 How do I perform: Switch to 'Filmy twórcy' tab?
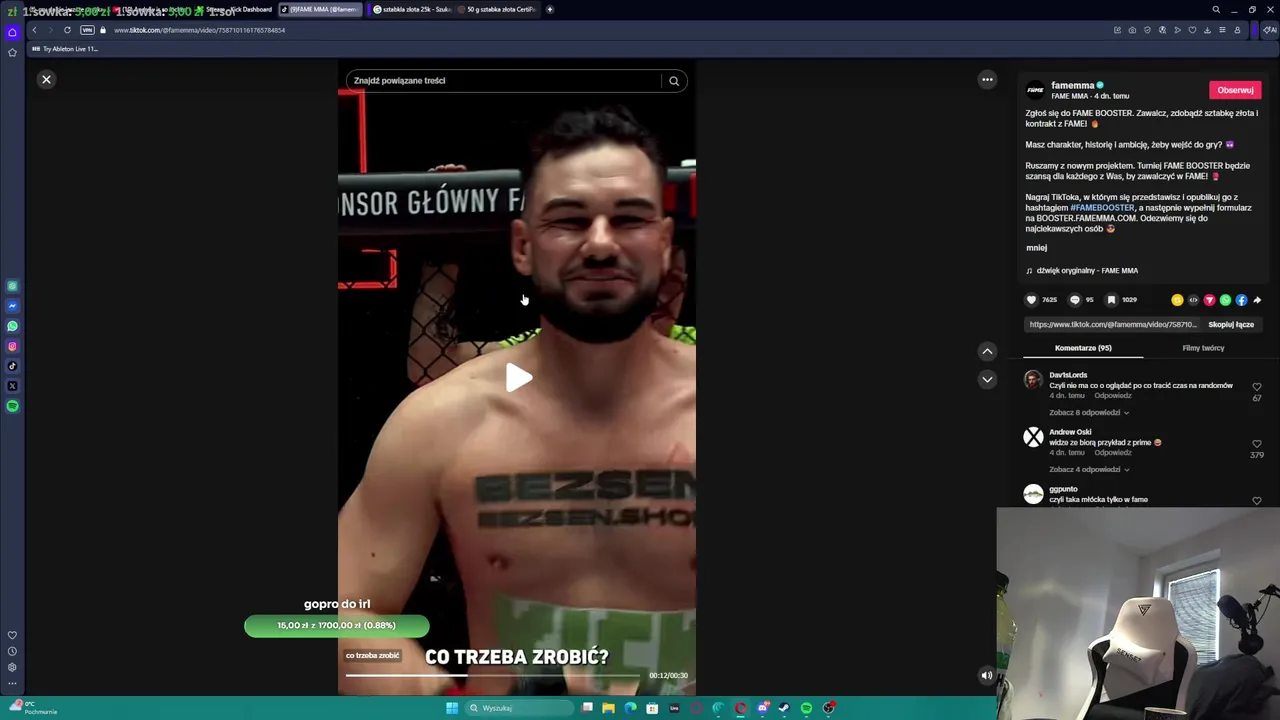tap(1203, 348)
